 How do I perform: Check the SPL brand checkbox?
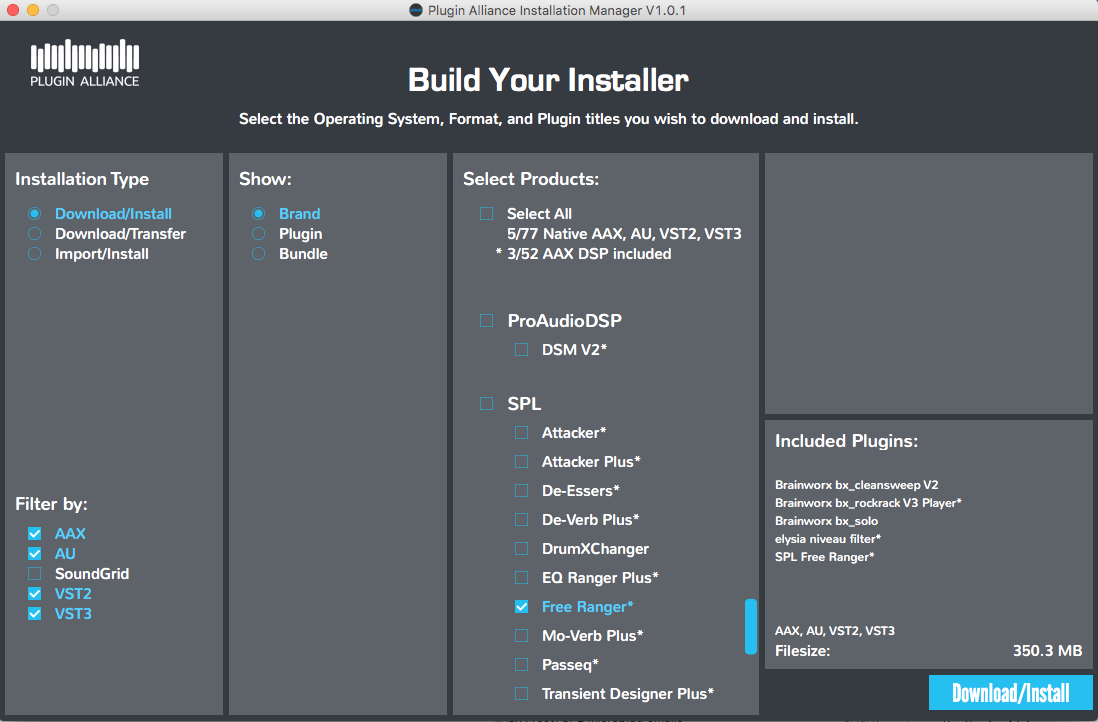pos(486,403)
